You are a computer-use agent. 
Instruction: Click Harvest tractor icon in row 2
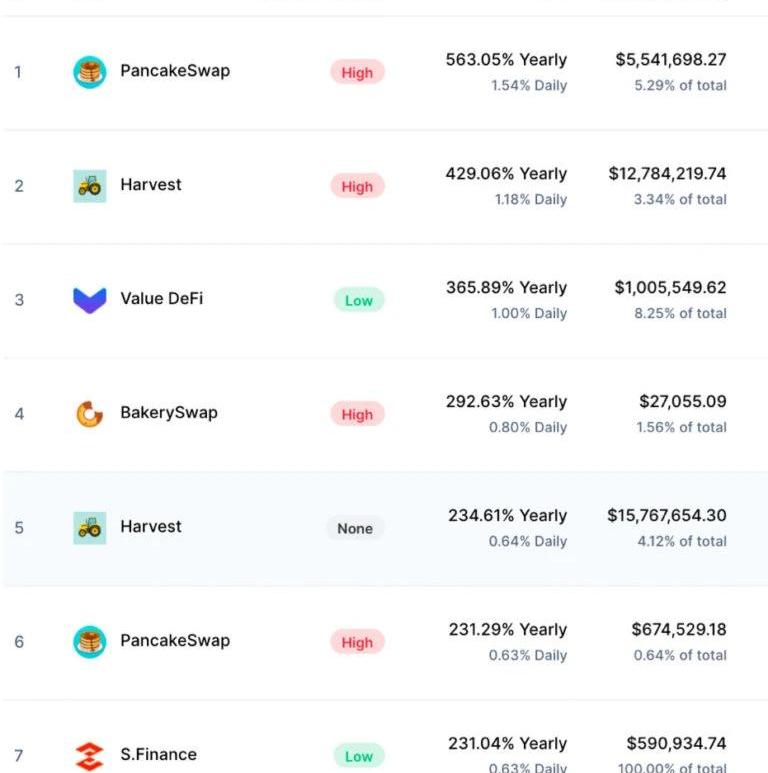point(89,186)
